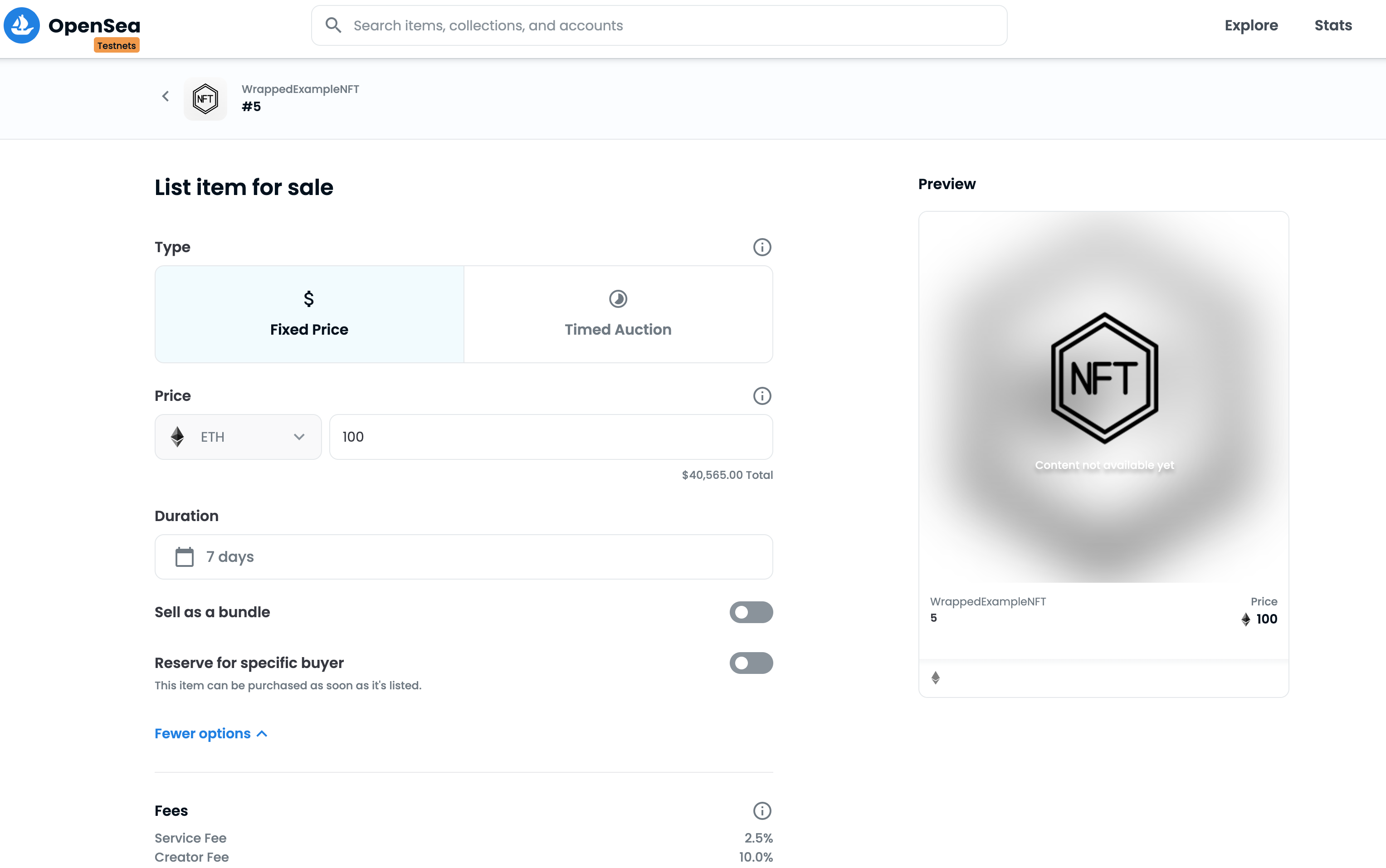Open the Fees info icon
The width and height of the screenshot is (1386, 868).
pos(762,810)
